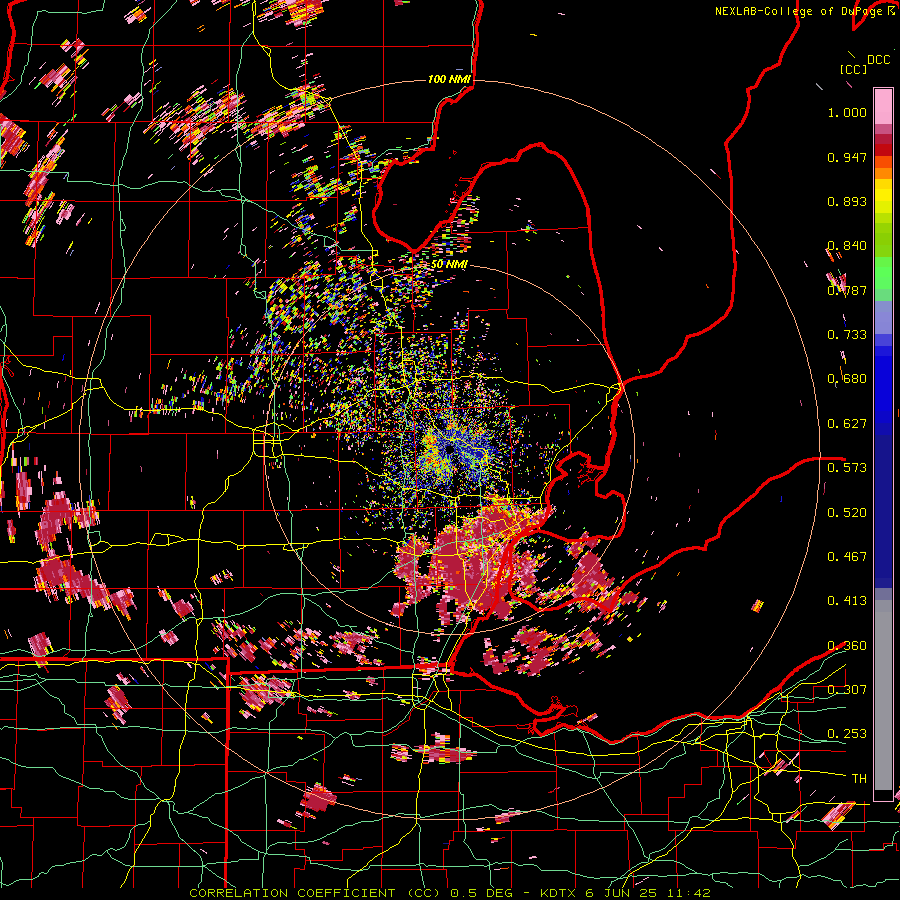Screen dimensions: 900x900
Task: Click the 100 NMI range ring label
Action: pos(448,79)
